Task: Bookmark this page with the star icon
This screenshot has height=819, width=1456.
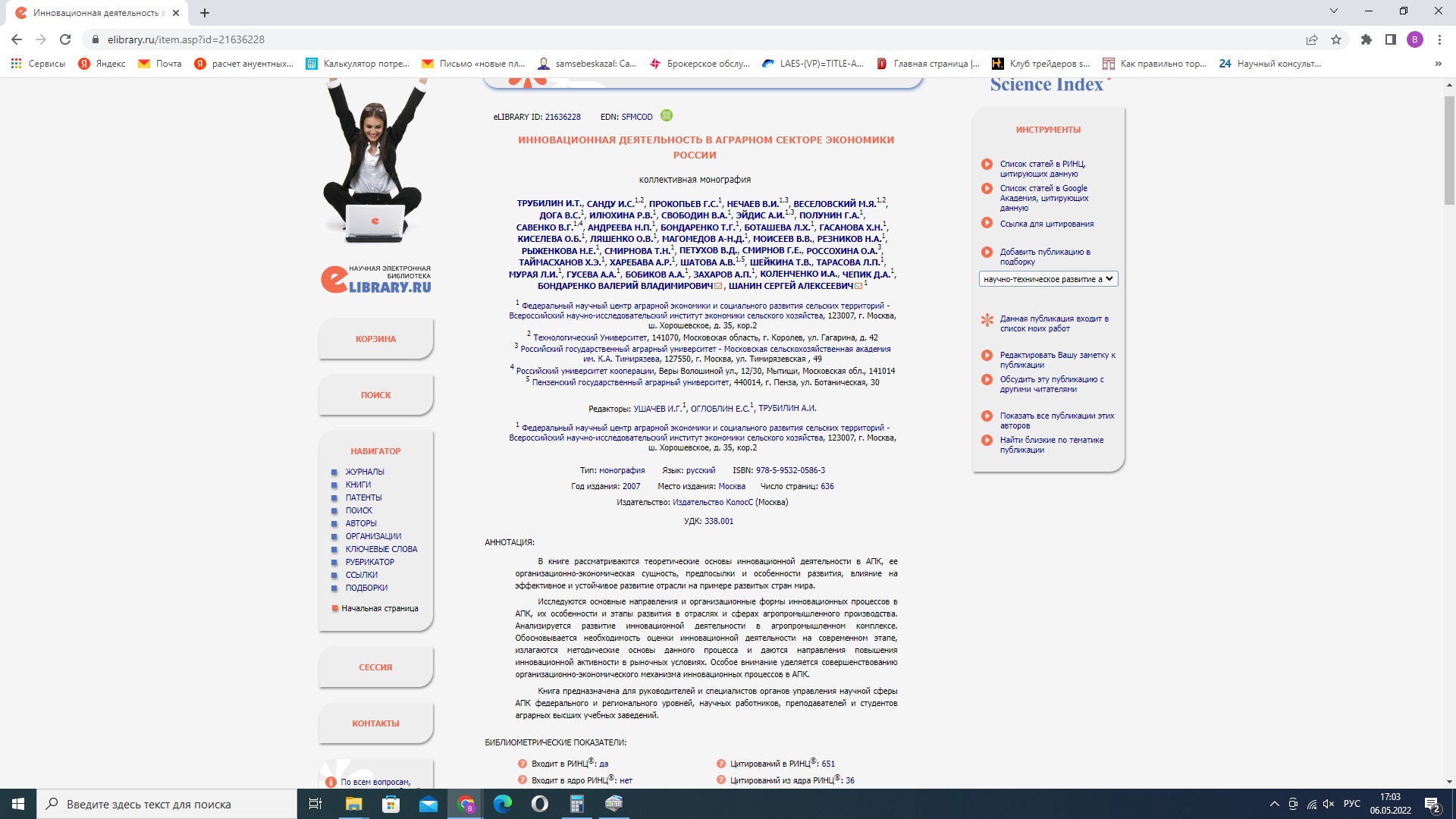Action: pos(1336,39)
